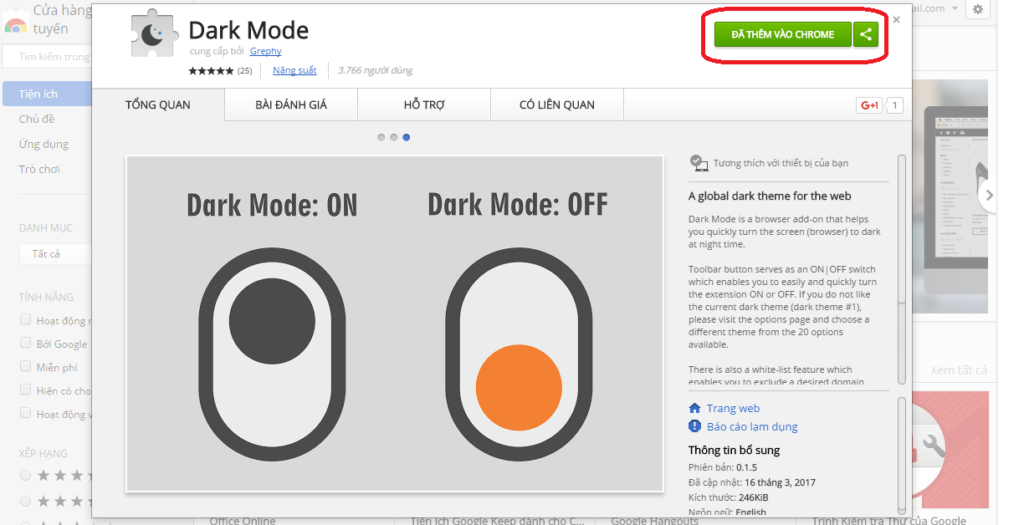Click the next arrow on the background carousel

[x=989, y=195]
